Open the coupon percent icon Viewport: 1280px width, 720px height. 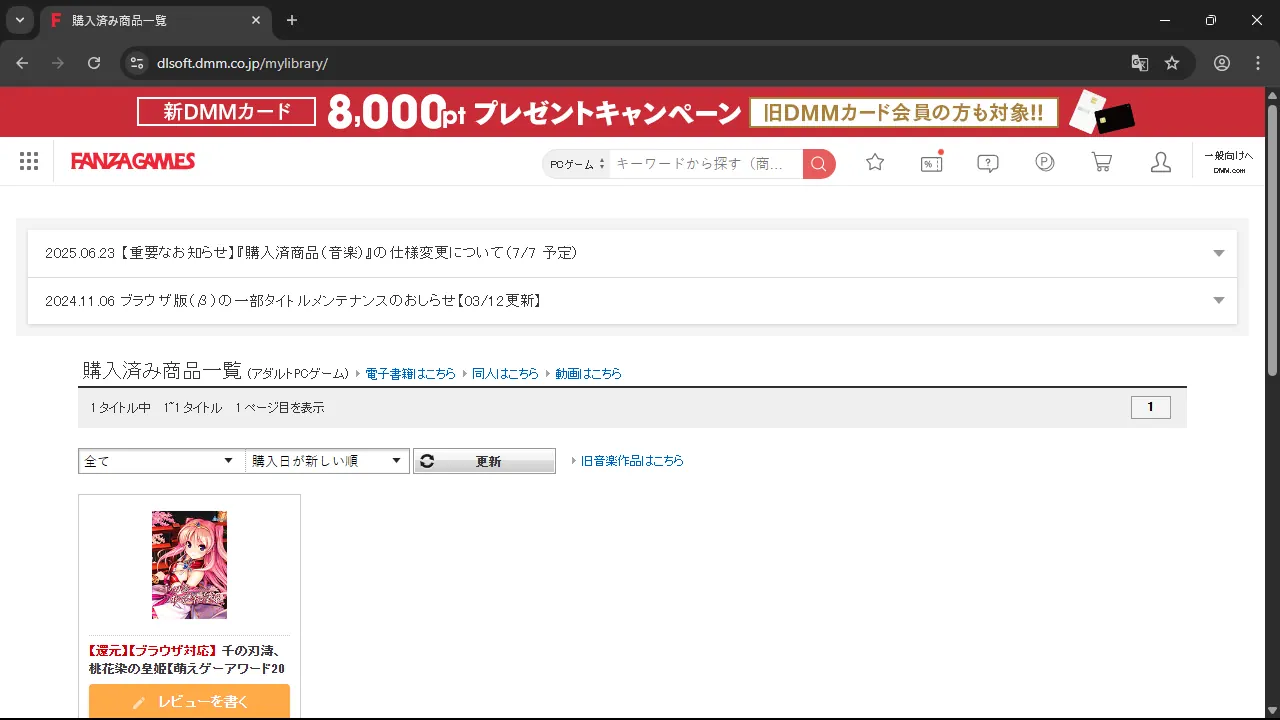pos(932,162)
